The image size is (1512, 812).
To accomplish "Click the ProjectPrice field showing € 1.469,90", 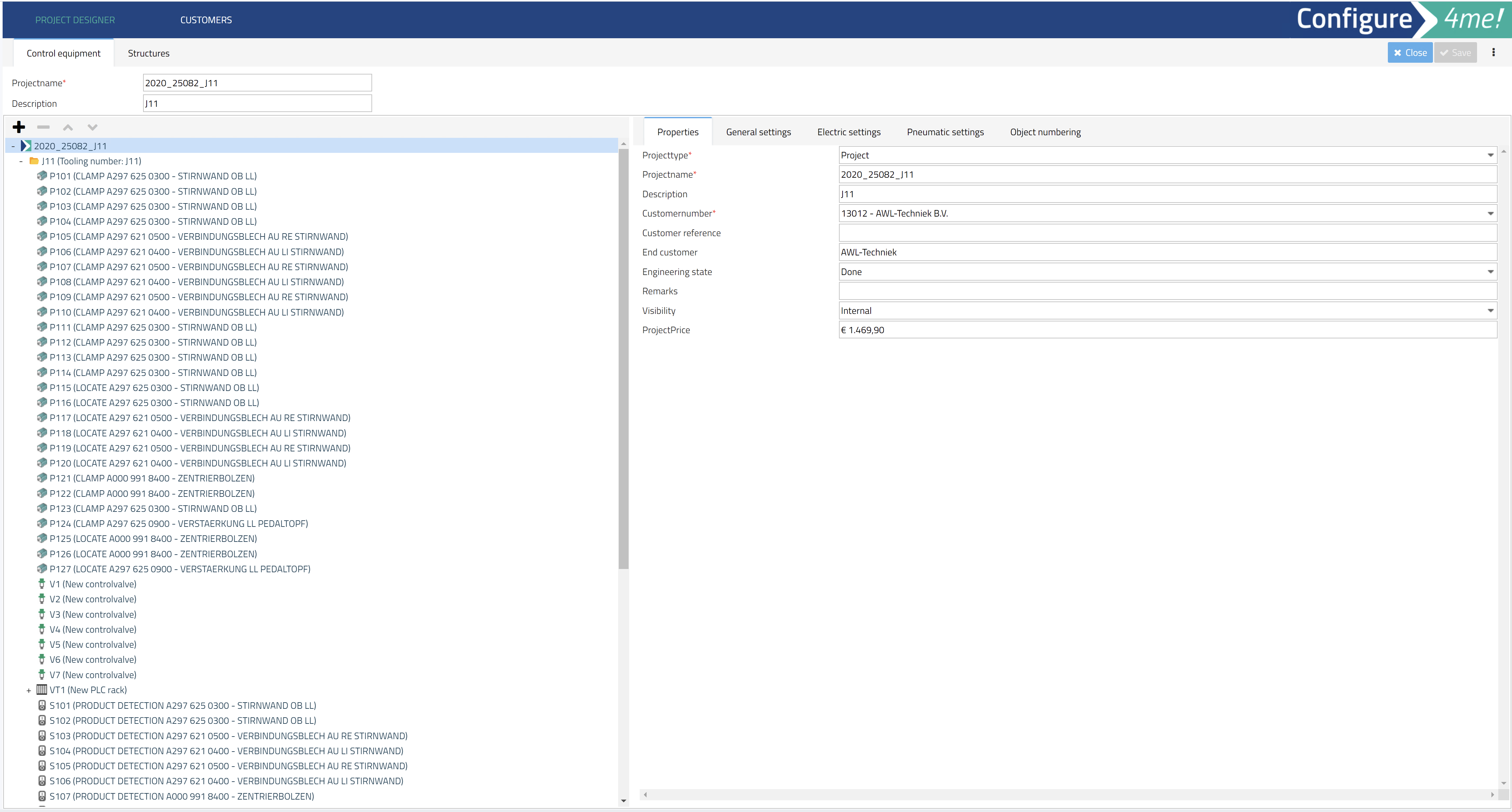I will click(x=1167, y=330).
